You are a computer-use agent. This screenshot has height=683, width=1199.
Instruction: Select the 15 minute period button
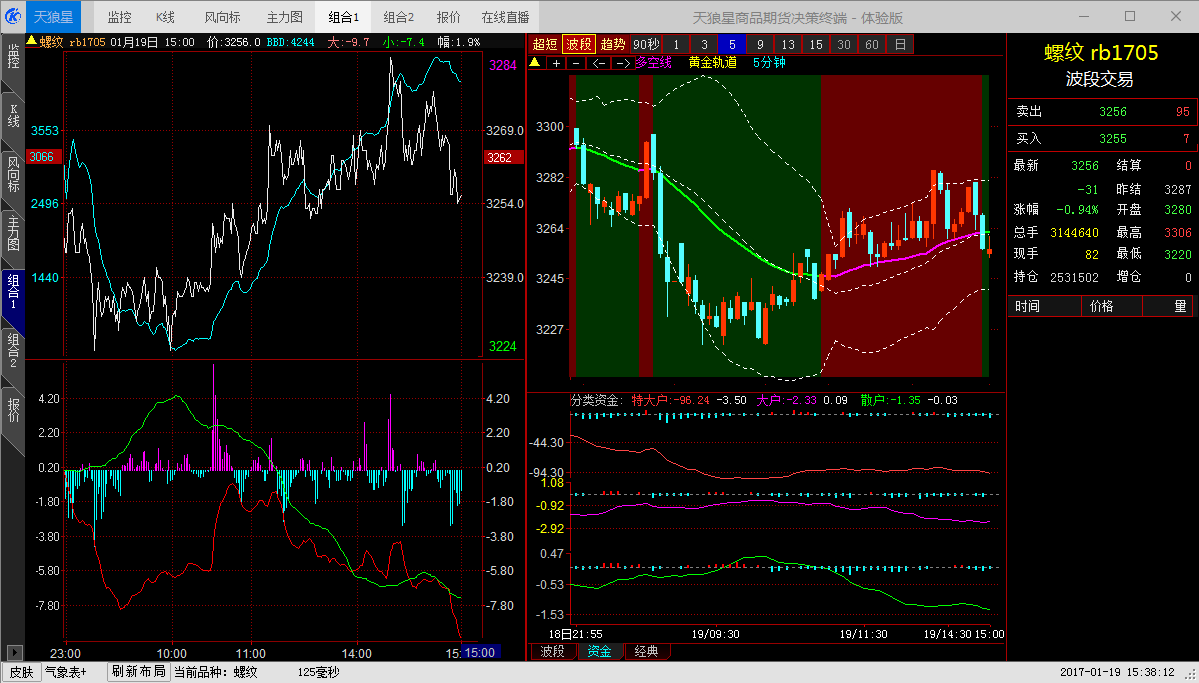point(816,44)
